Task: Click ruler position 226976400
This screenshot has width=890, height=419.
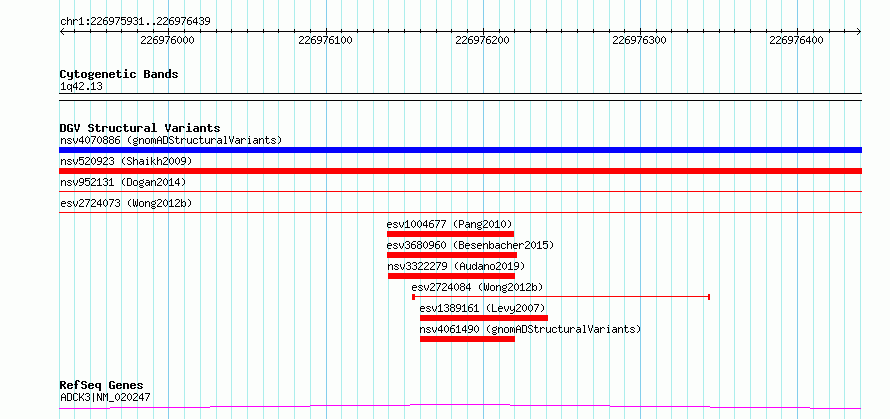Action: pos(796,40)
